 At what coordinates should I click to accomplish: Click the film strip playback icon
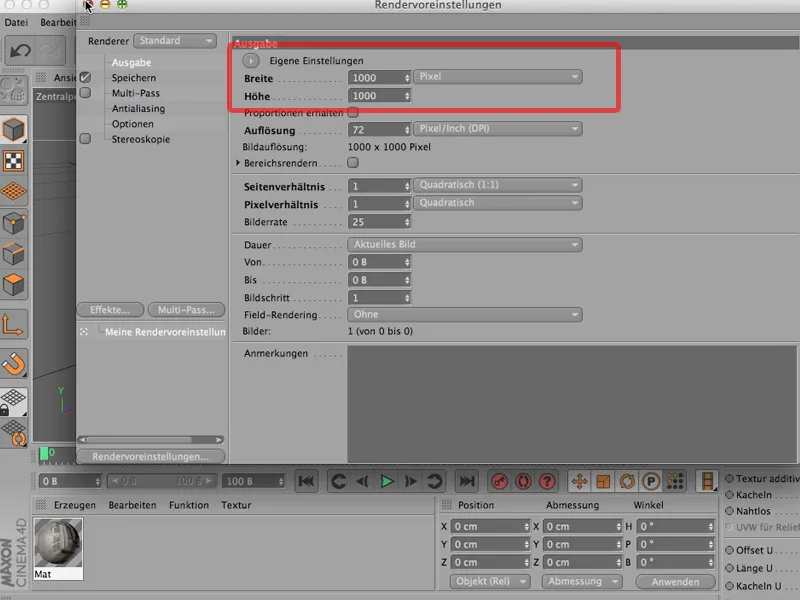point(707,481)
